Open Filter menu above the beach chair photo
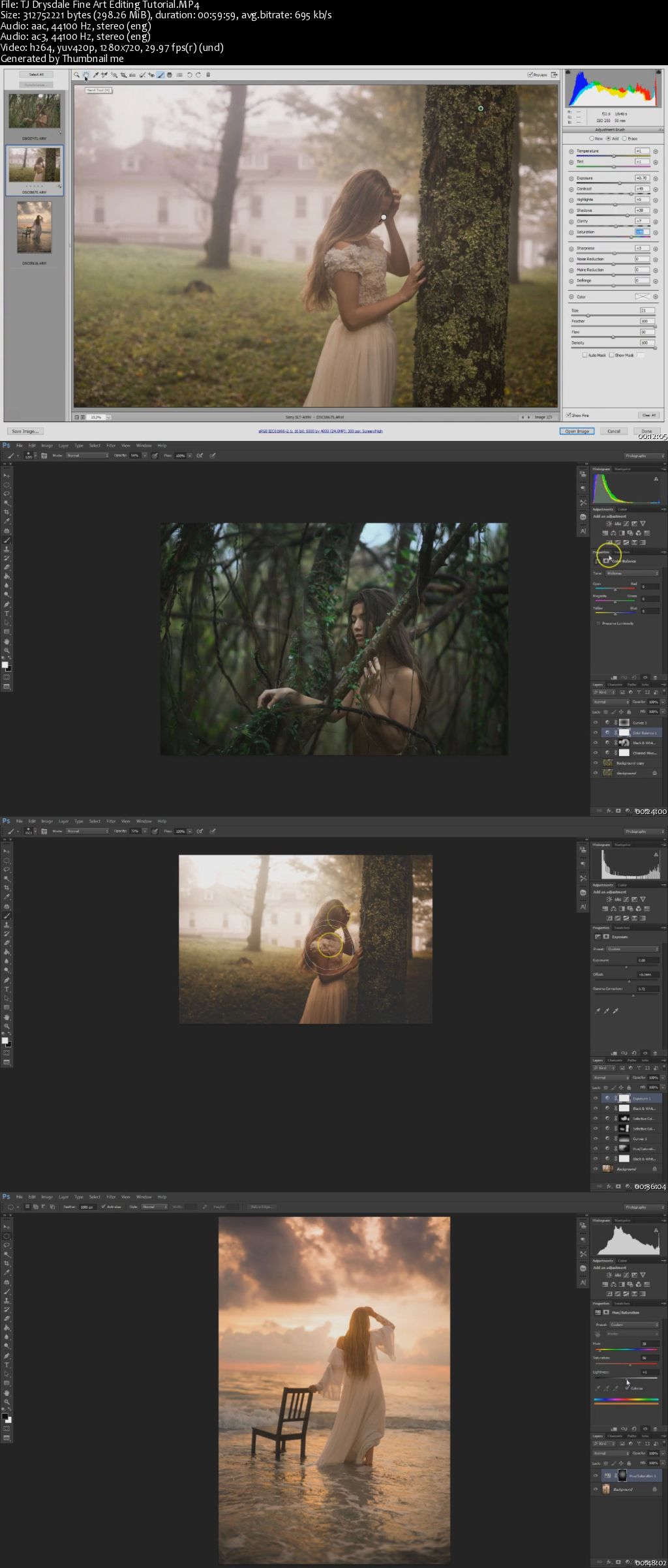The image size is (668, 1568). point(111,1197)
